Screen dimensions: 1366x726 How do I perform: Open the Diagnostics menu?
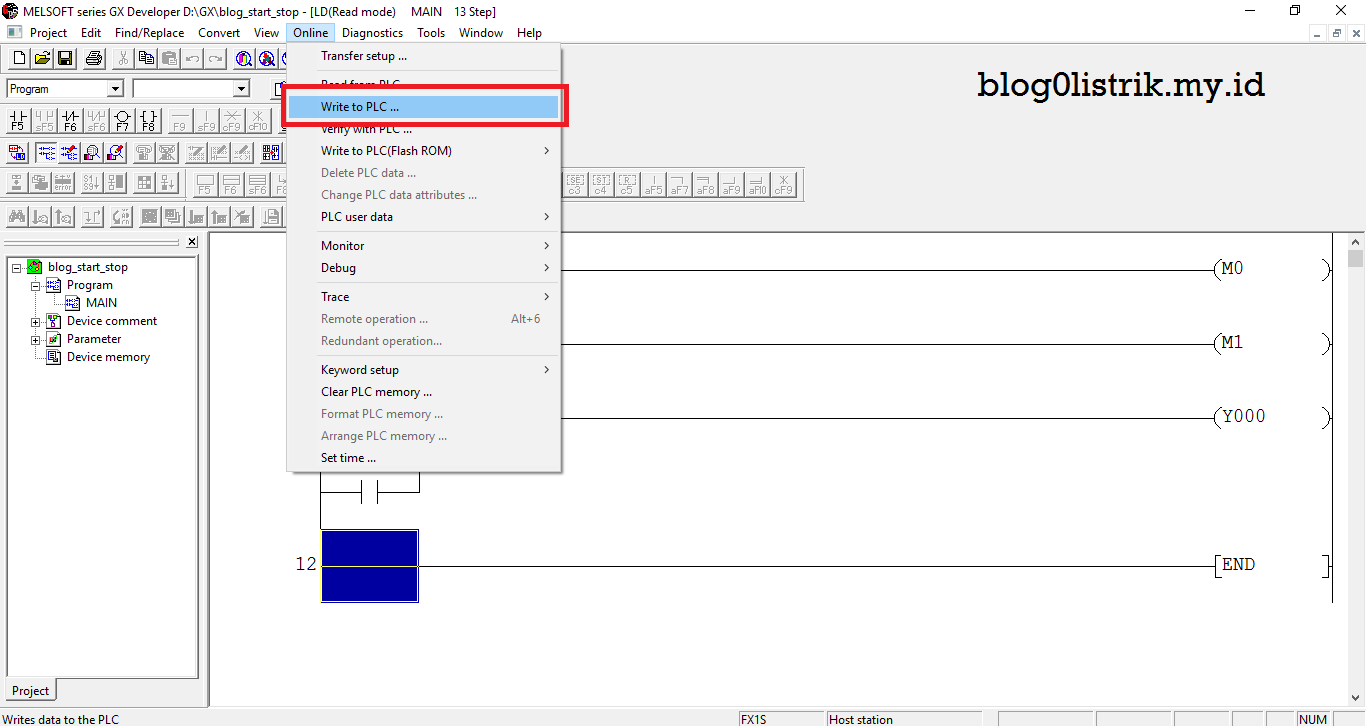[372, 32]
